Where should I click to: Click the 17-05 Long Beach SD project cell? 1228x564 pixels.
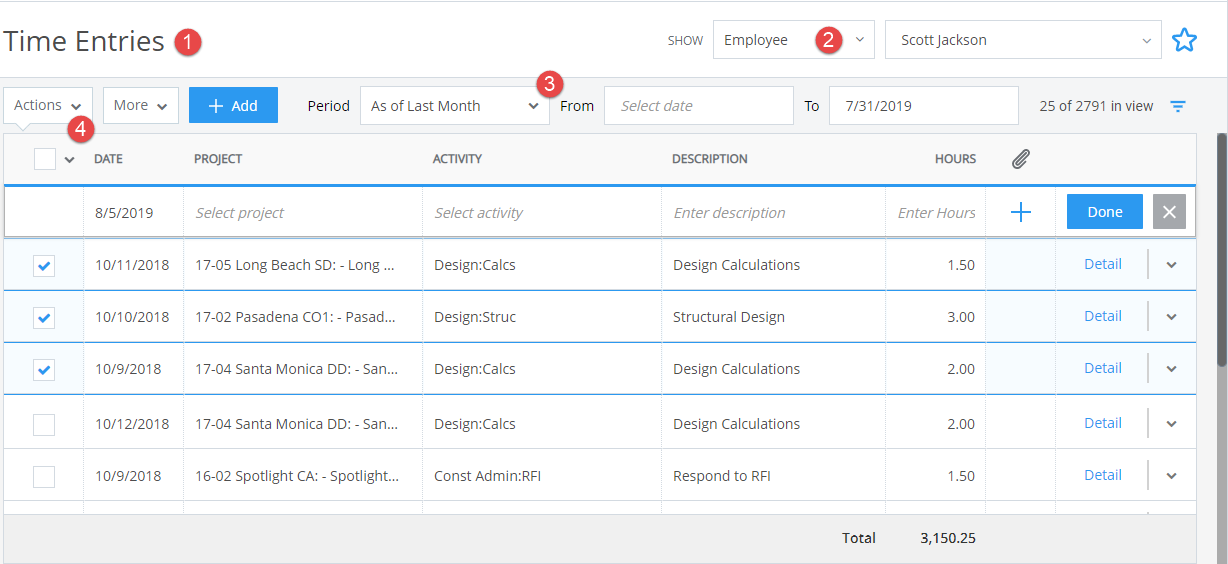[303, 265]
